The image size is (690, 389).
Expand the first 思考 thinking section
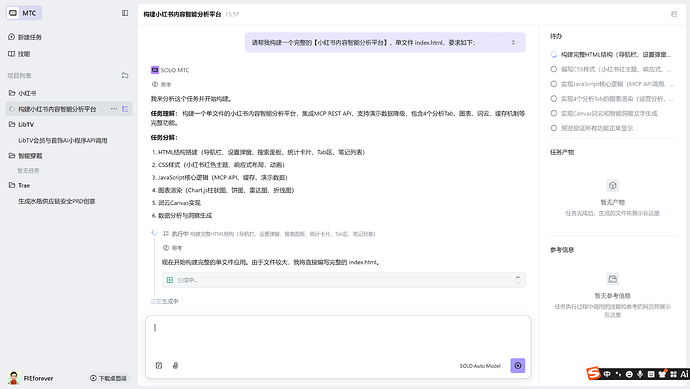pos(161,84)
